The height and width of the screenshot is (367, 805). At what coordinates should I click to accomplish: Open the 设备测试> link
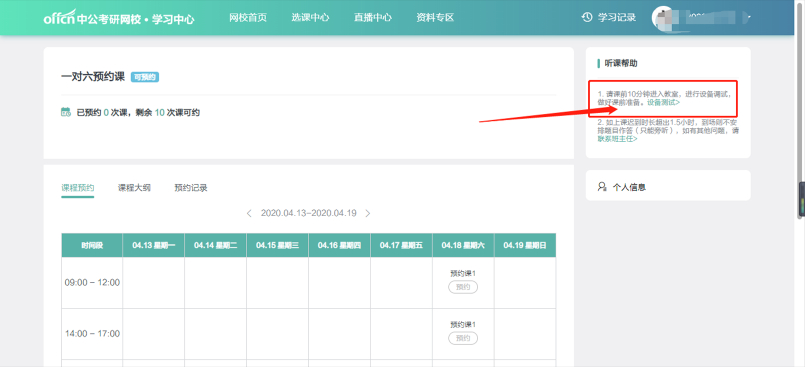(x=663, y=102)
